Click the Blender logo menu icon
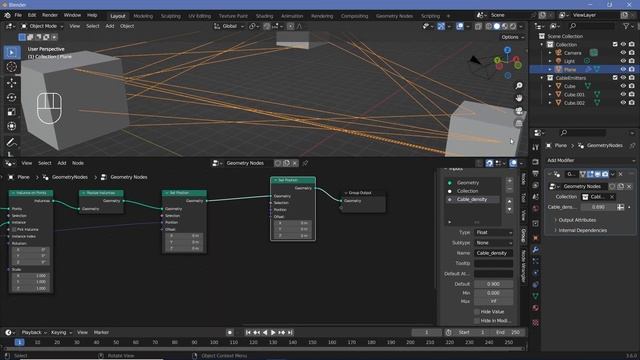Image resolution: width=640 pixels, height=360 pixels. 7,15
